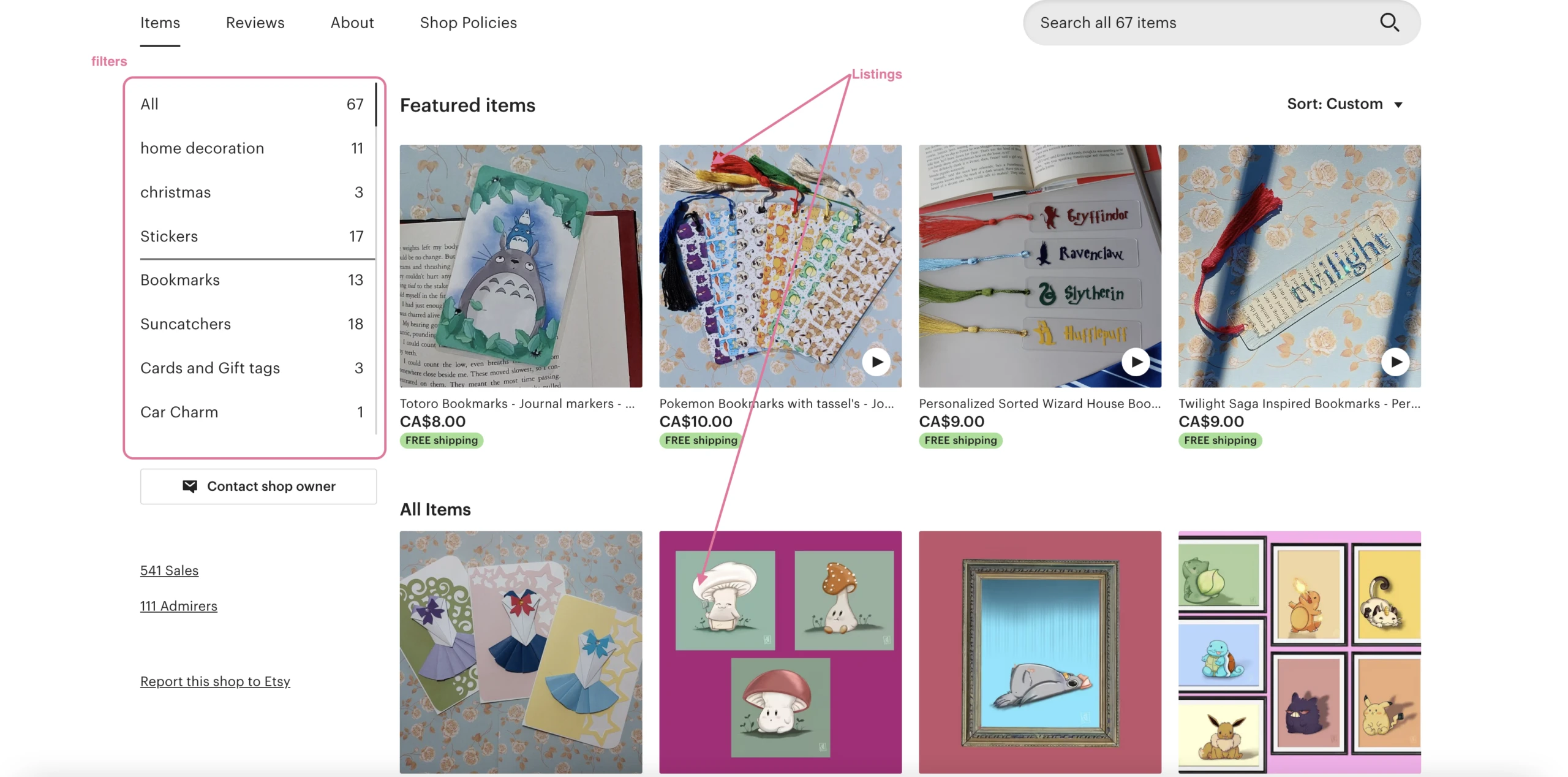Image resolution: width=1568 pixels, height=777 pixels.
Task: Select the Stickers filter
Action: coord(252,236)
